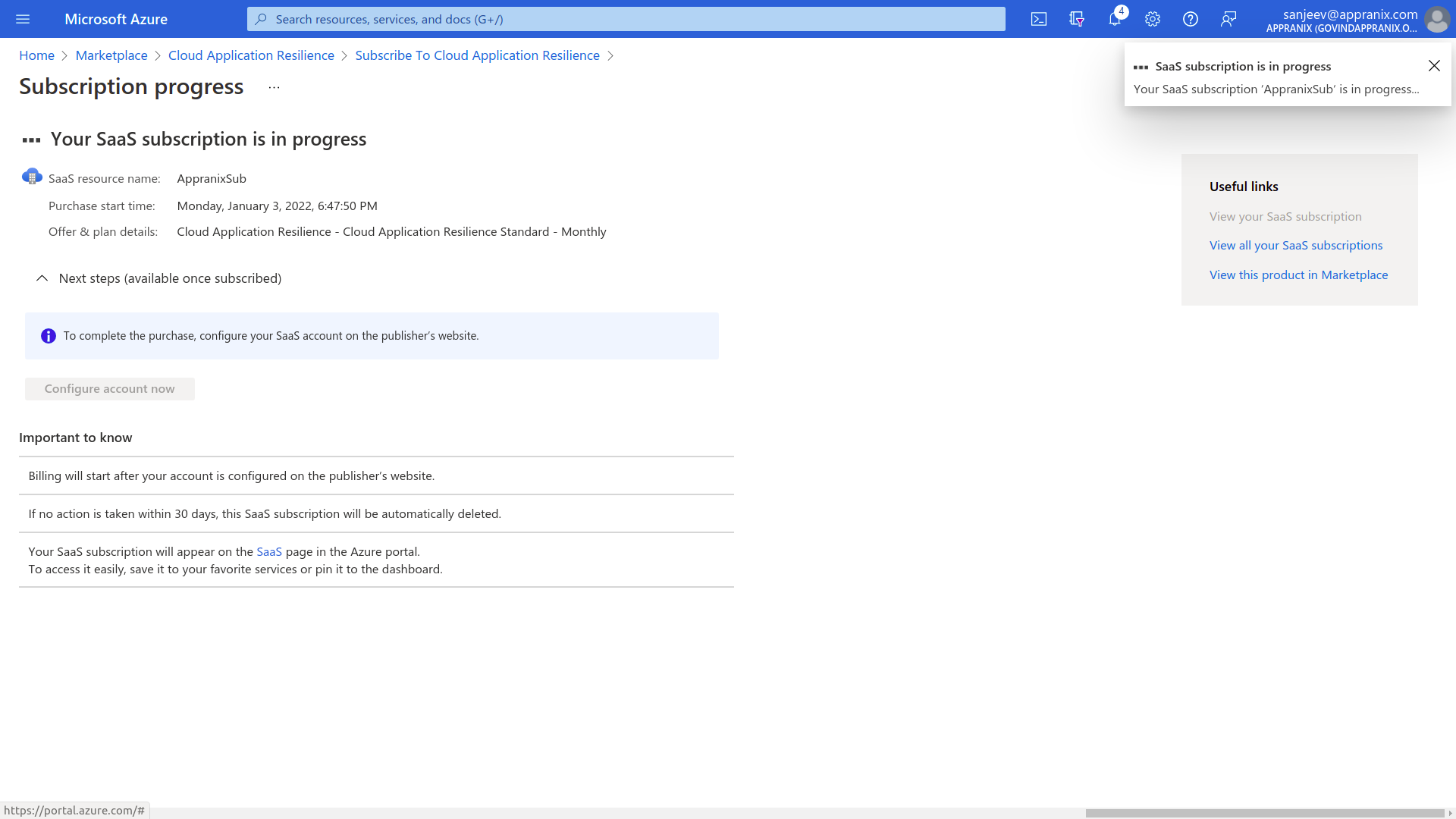Click the horizontal scrollbar at bottom
1456x819 pixels.
(x=1264, y=813)
